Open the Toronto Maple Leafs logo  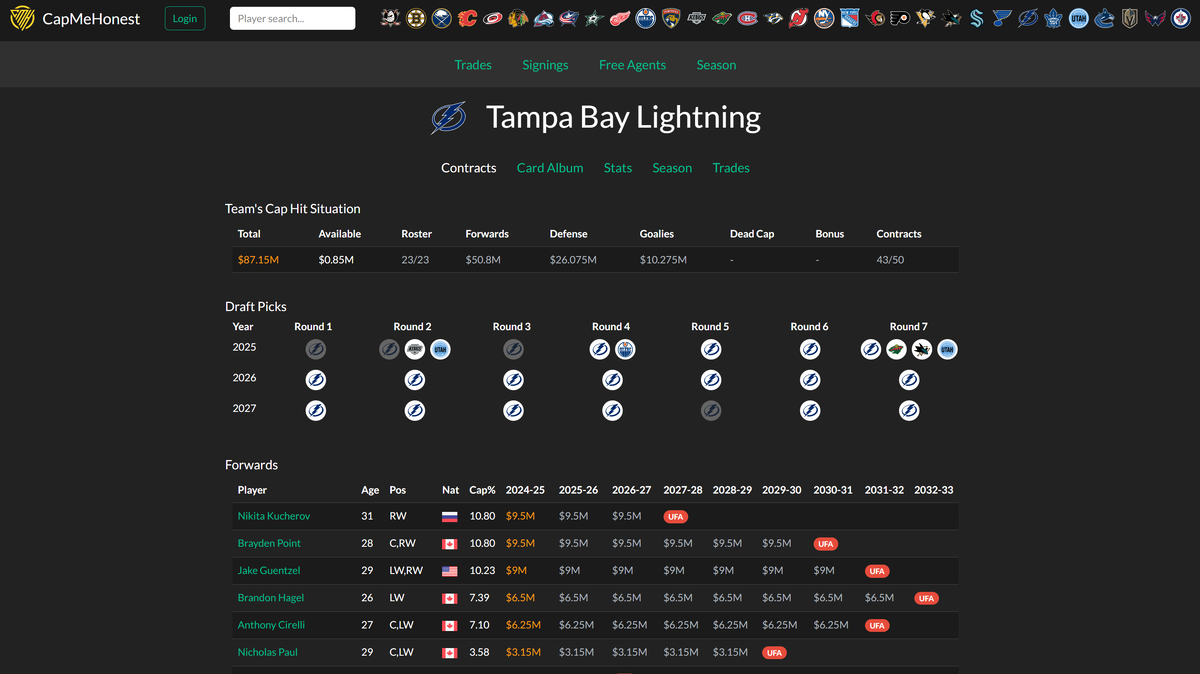point(1054,18)
